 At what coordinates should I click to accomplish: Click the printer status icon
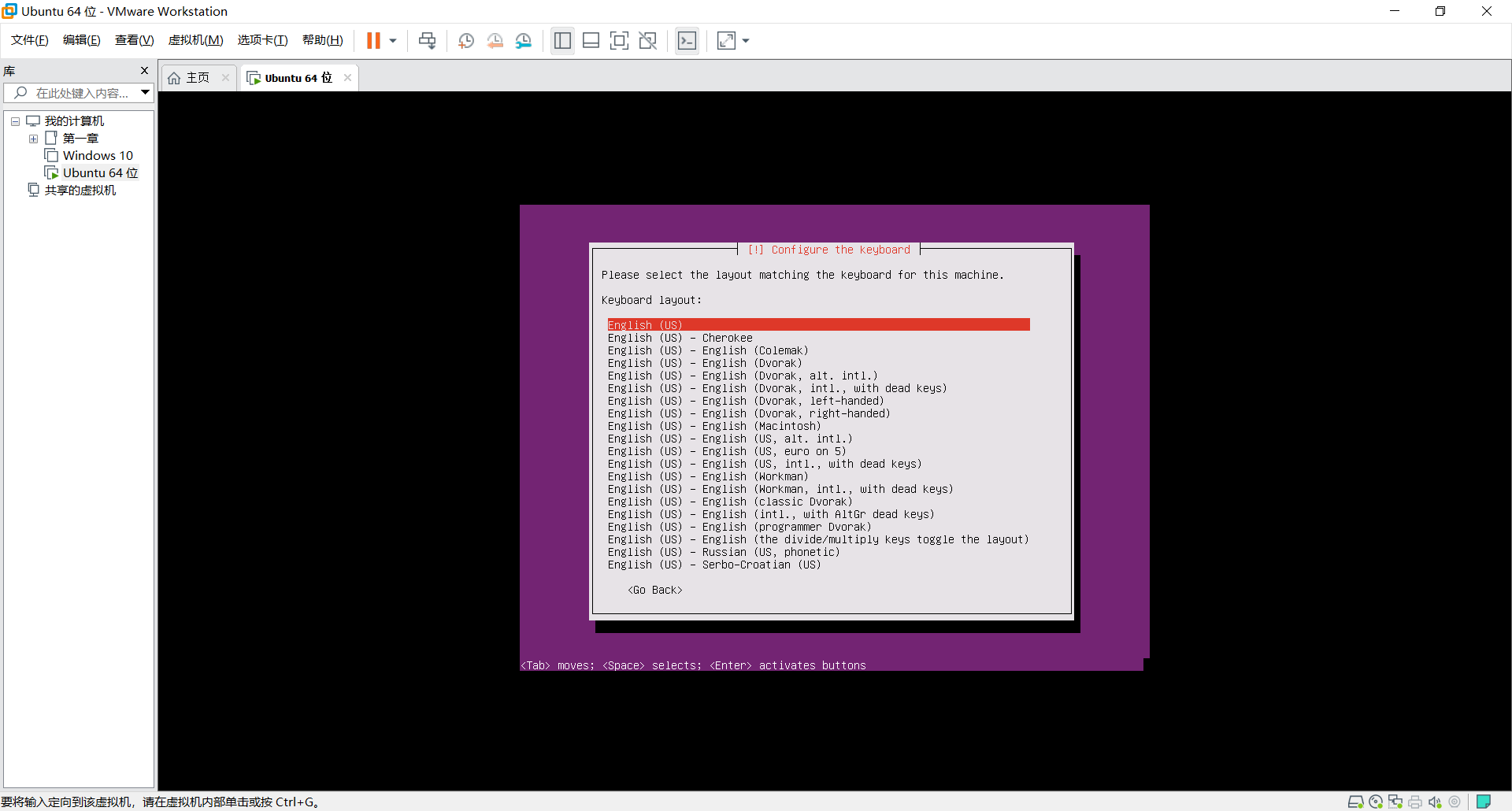point(1415,802)
